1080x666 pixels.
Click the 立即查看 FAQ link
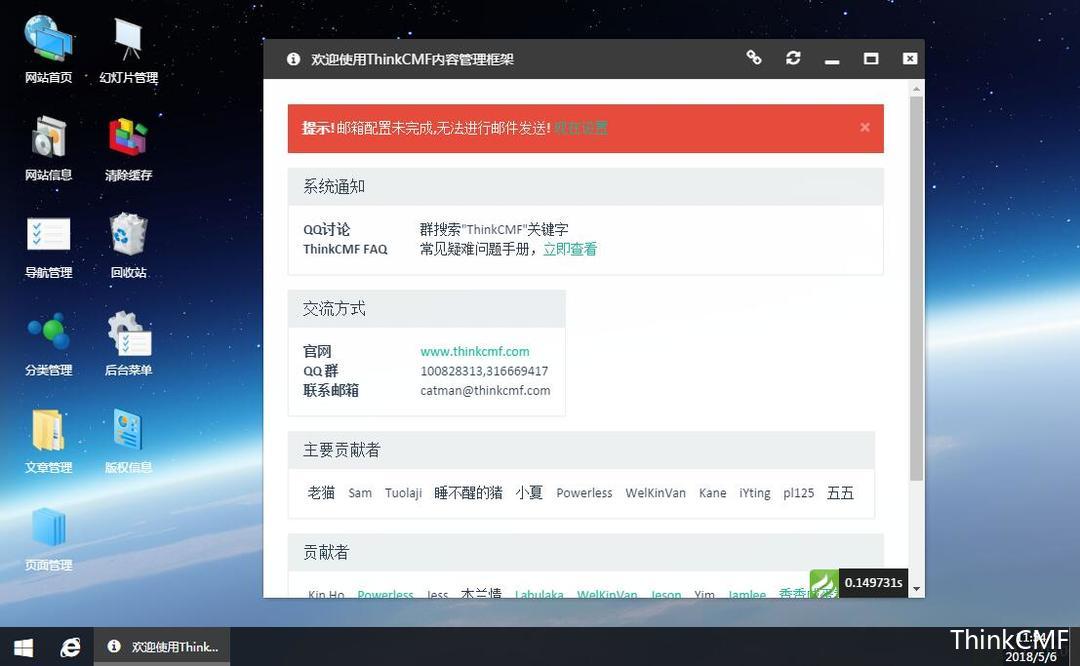click(x=570, y=249)
